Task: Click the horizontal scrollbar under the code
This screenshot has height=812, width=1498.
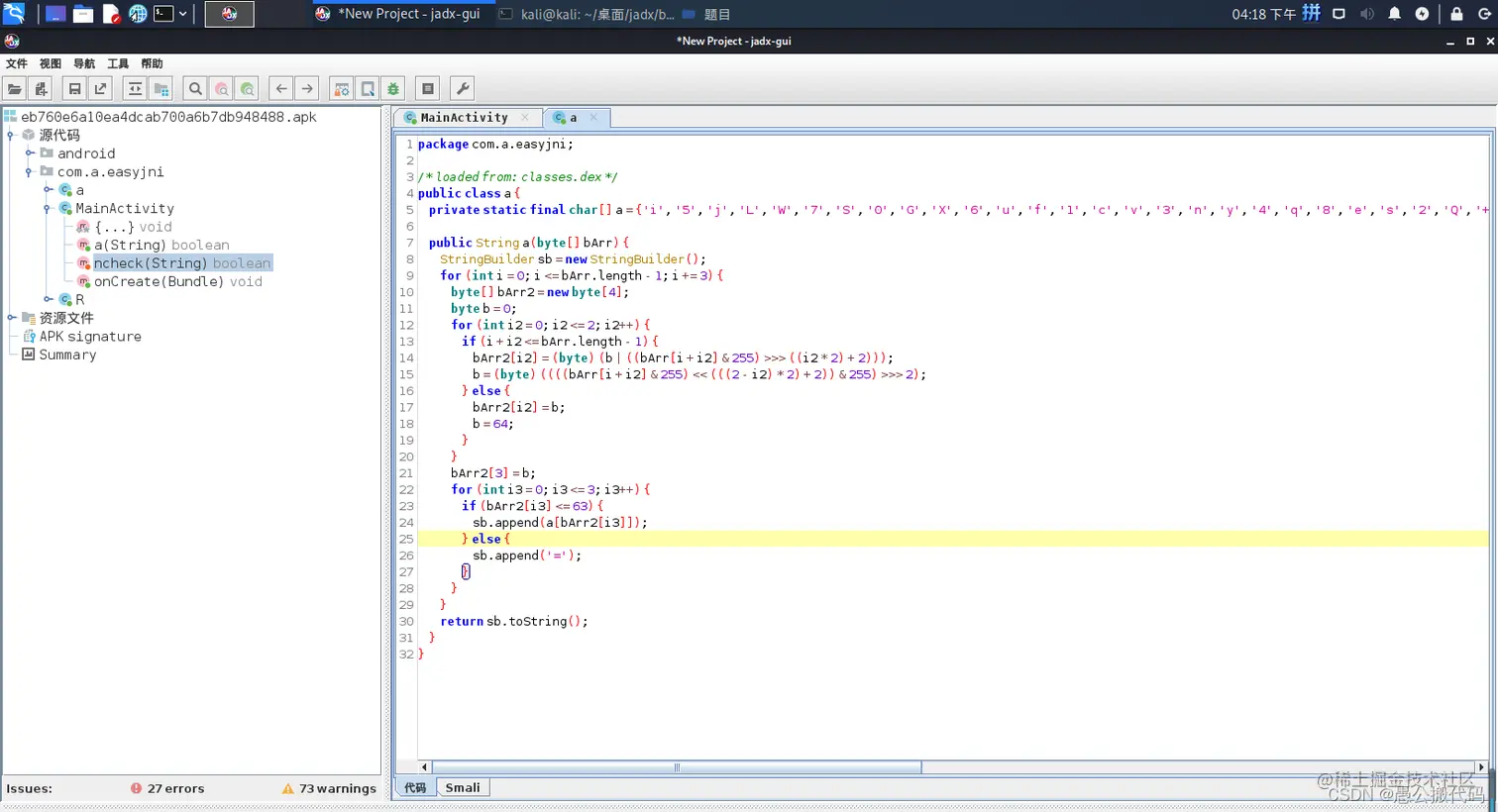Action: 677,767
